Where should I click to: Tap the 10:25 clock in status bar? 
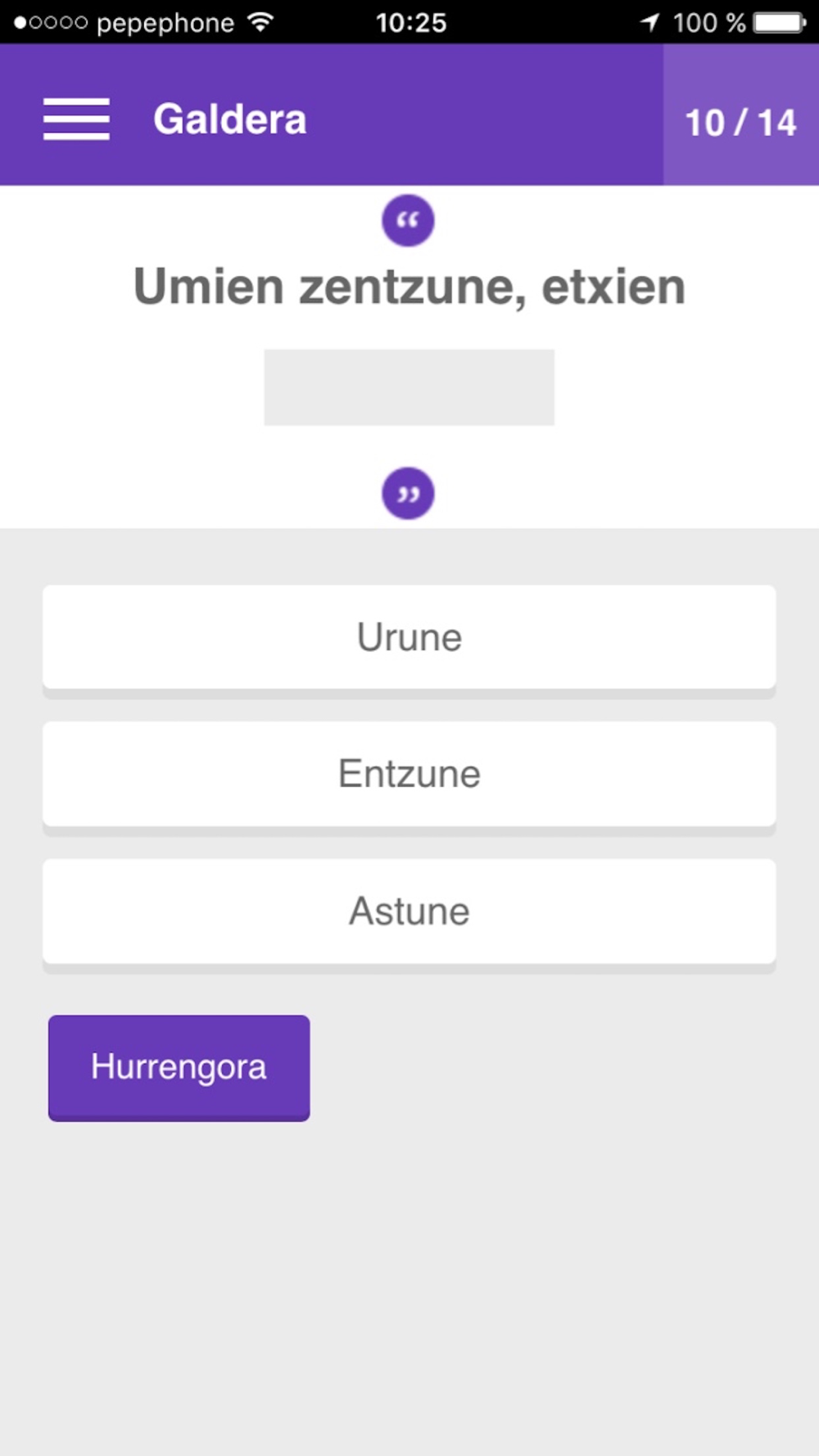411,23
